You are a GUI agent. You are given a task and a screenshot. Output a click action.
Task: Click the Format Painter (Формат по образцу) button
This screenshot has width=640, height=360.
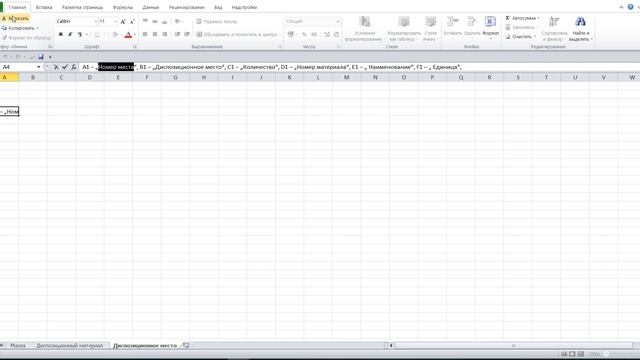(x=26, y=38)
